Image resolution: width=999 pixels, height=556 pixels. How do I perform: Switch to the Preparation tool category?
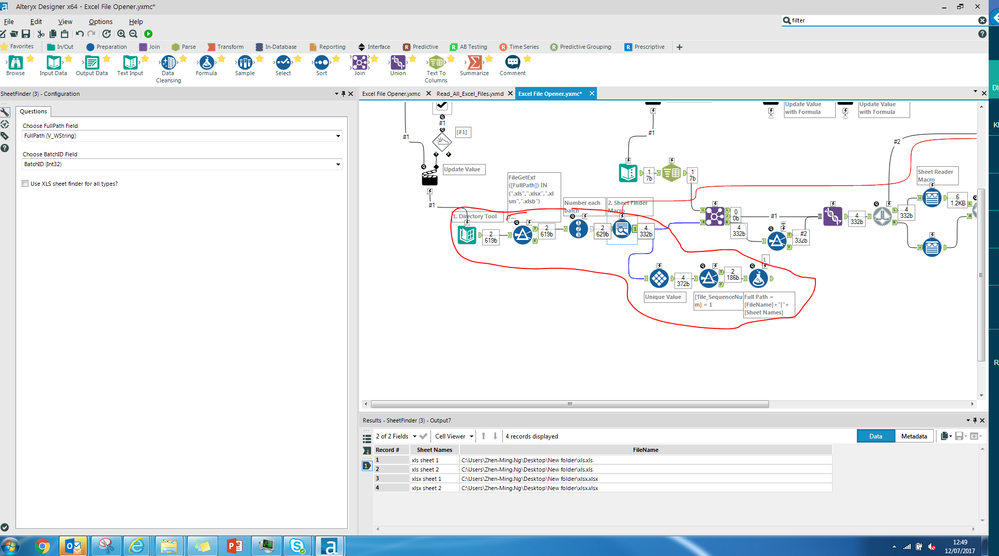pyautogui.click(x=107, y=46)
